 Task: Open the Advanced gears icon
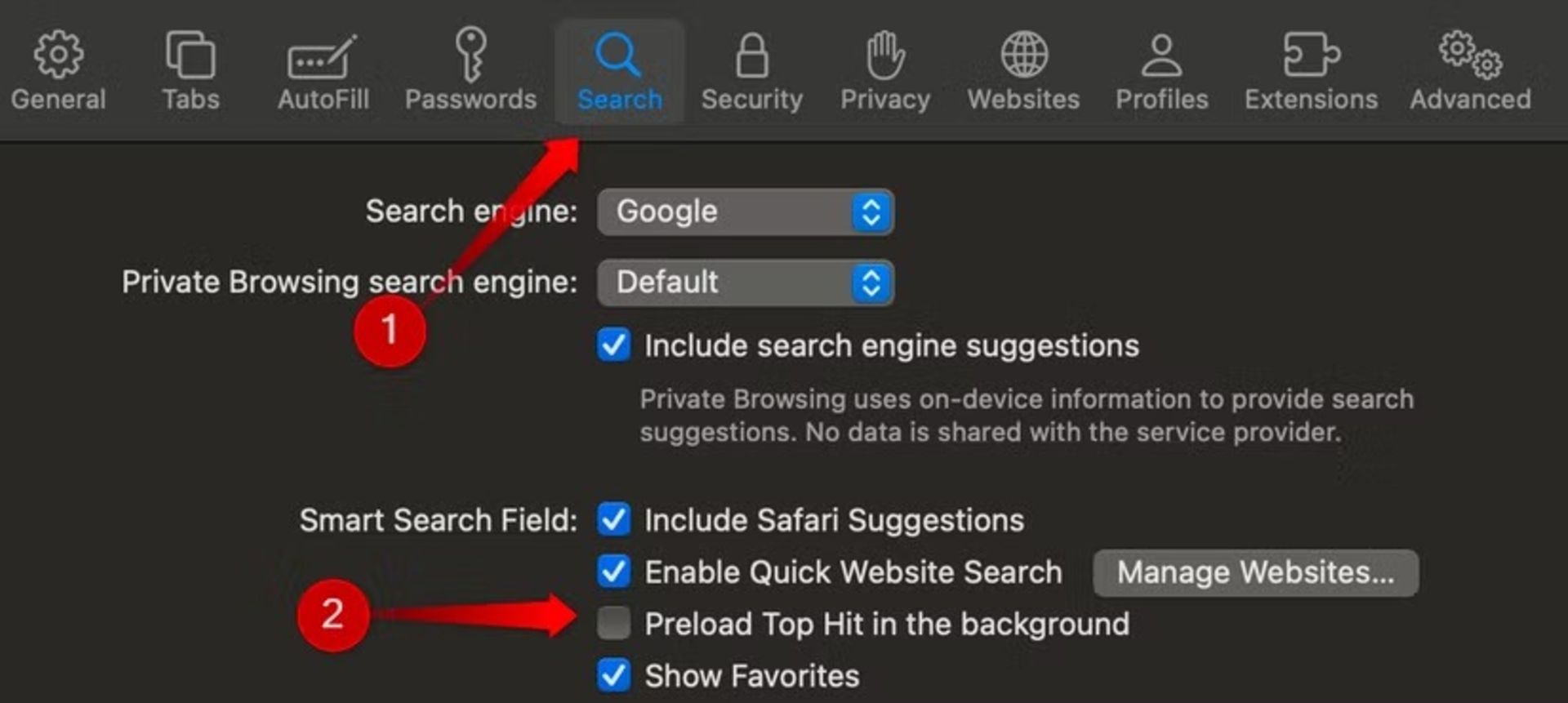point(1470,55)
